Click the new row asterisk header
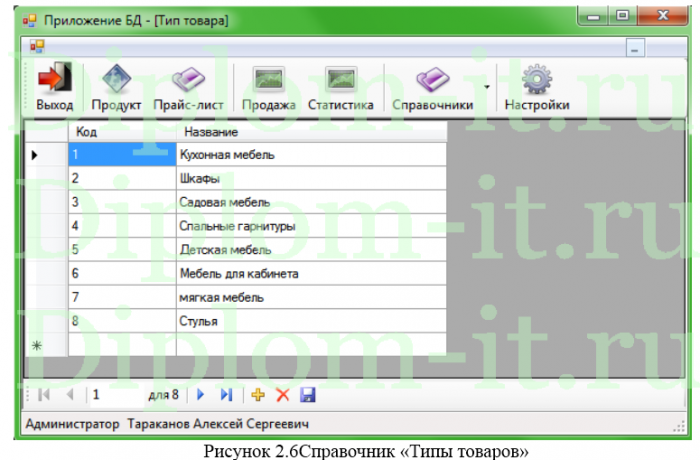The width and height of the screenshot is (700, 460). (x=46, y=345)
